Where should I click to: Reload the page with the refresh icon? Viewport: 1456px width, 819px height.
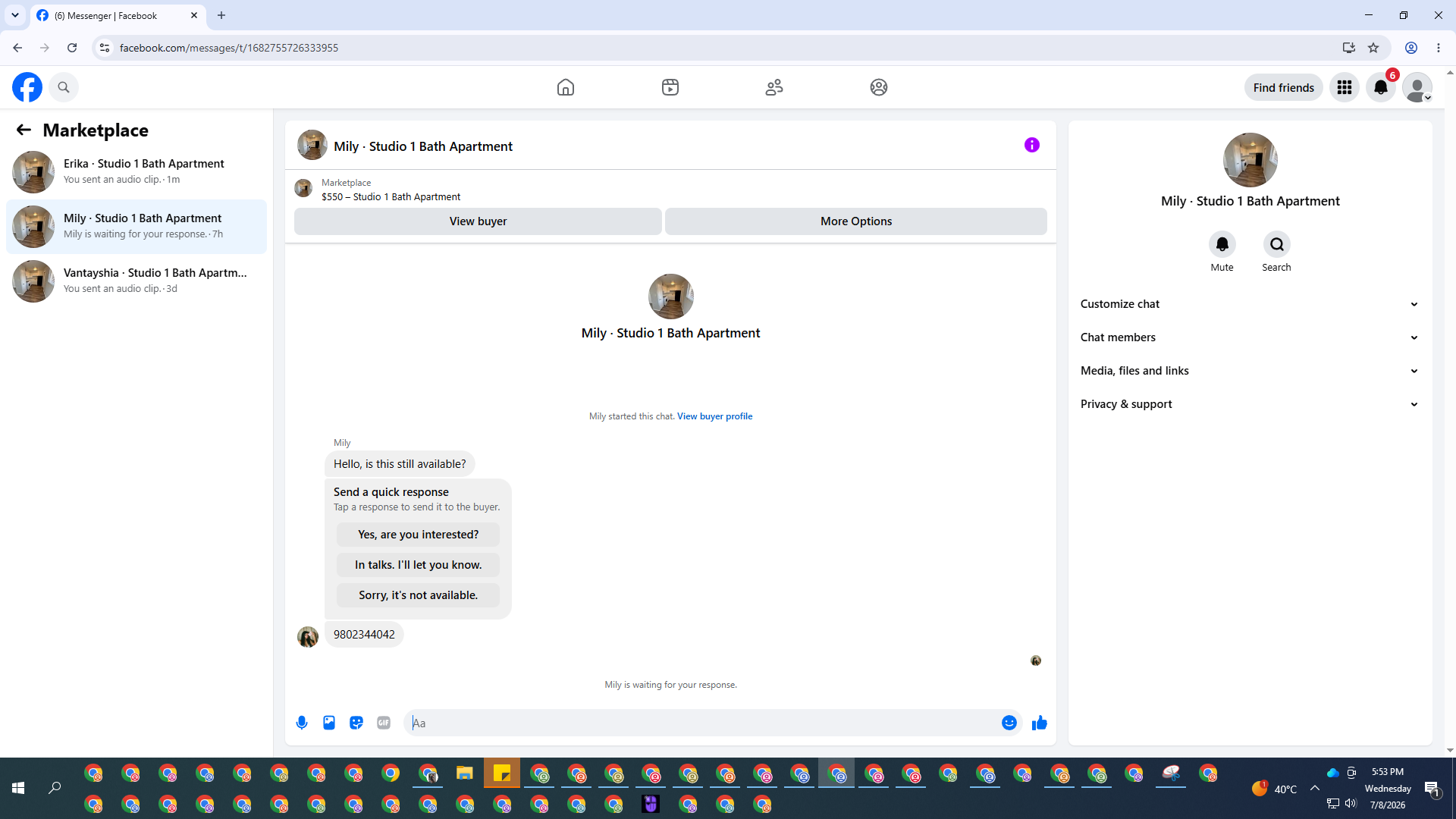click(x=72, y=48)
